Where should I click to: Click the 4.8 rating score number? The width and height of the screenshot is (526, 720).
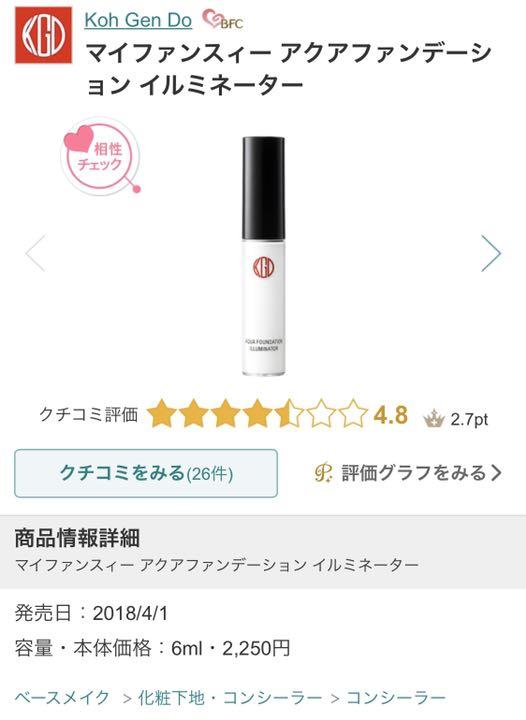pyautogui.click(x=391, y=415)
